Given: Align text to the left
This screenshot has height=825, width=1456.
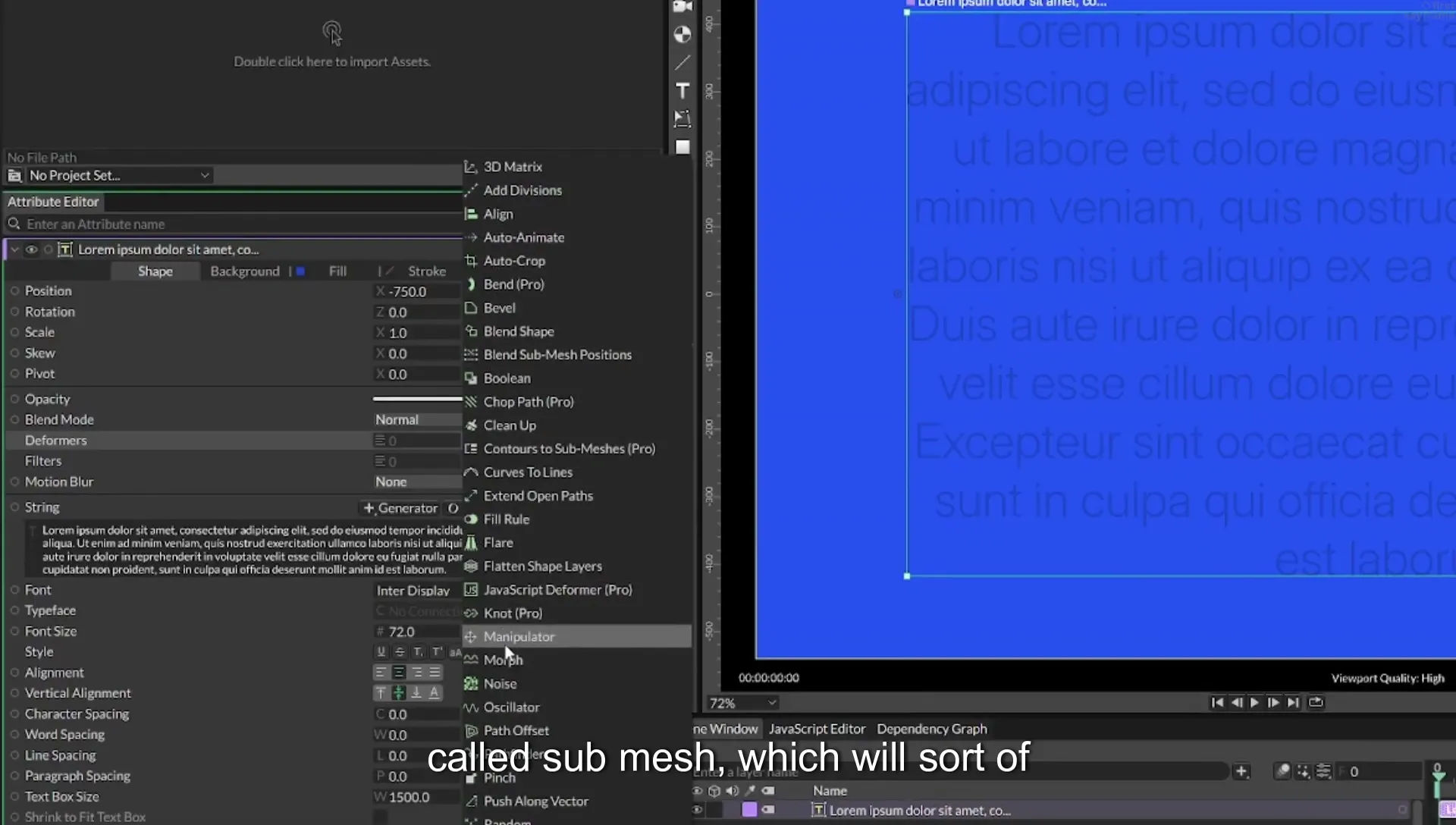Looking at the screenshot, I should click(x=381, y=673).
